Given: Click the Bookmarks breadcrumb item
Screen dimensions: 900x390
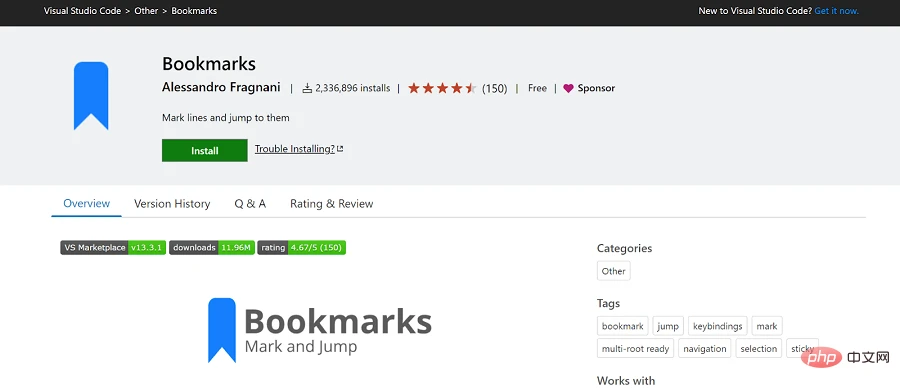Looking at the screenshot, I should coord(194,11).
